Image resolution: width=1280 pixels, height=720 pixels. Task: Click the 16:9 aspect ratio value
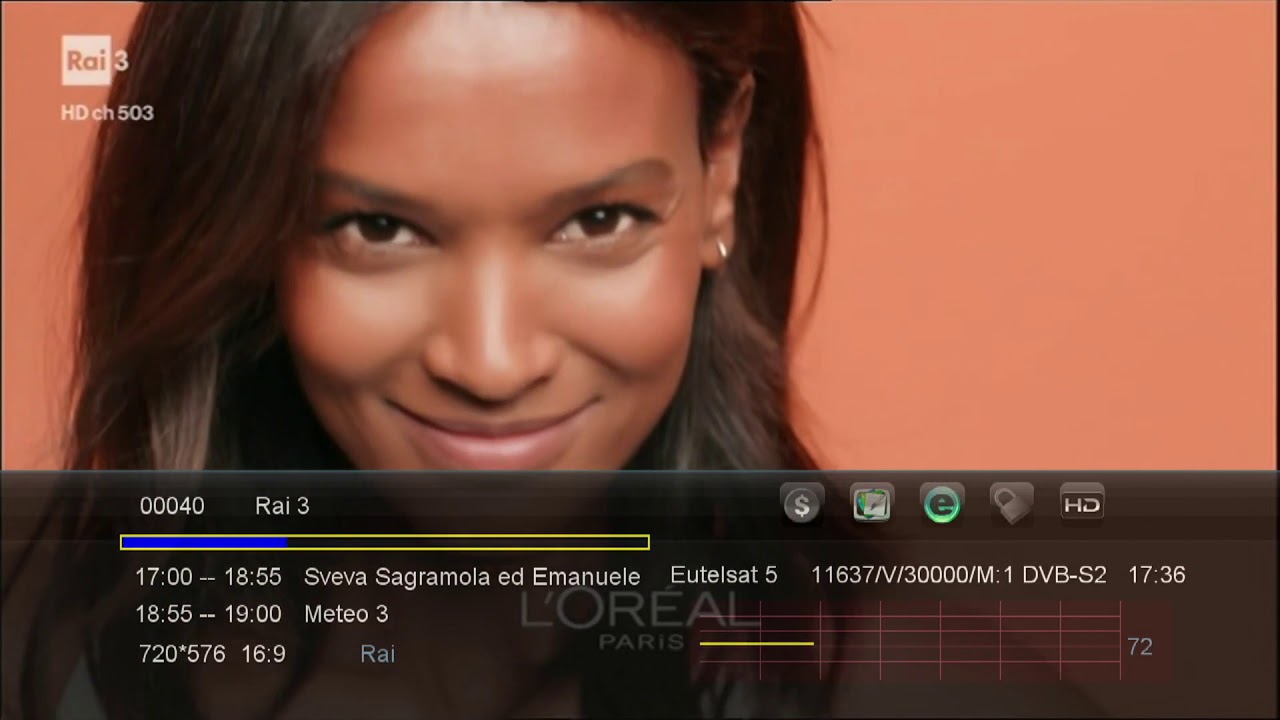pyautogui.click(x=263, y=654)
